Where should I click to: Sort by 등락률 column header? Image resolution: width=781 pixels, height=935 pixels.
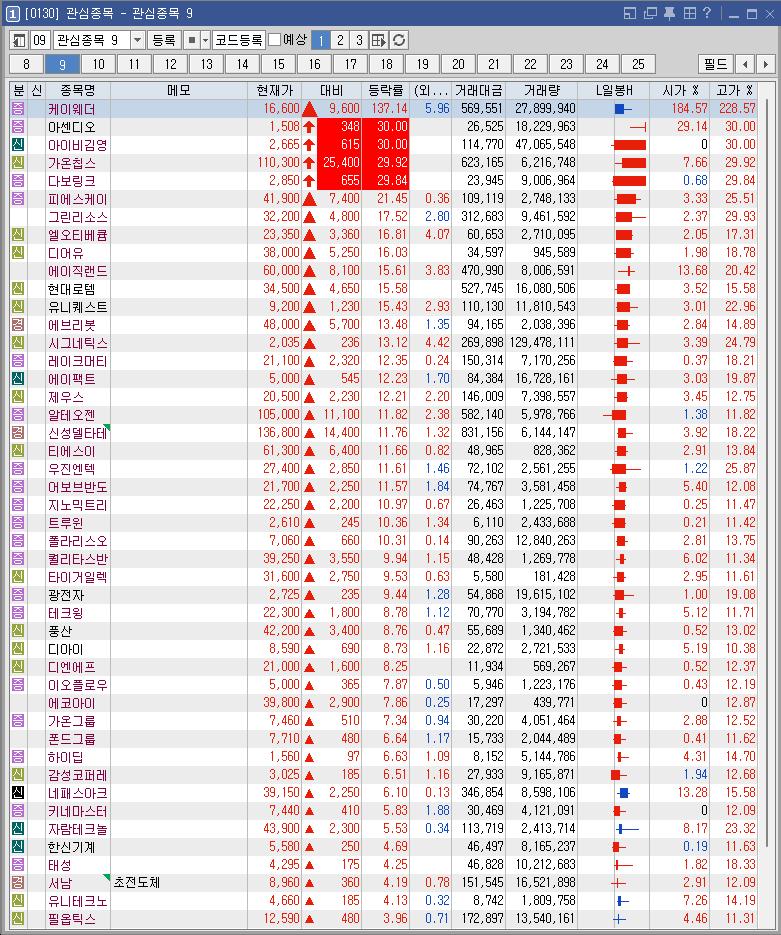tap(385, 91)
